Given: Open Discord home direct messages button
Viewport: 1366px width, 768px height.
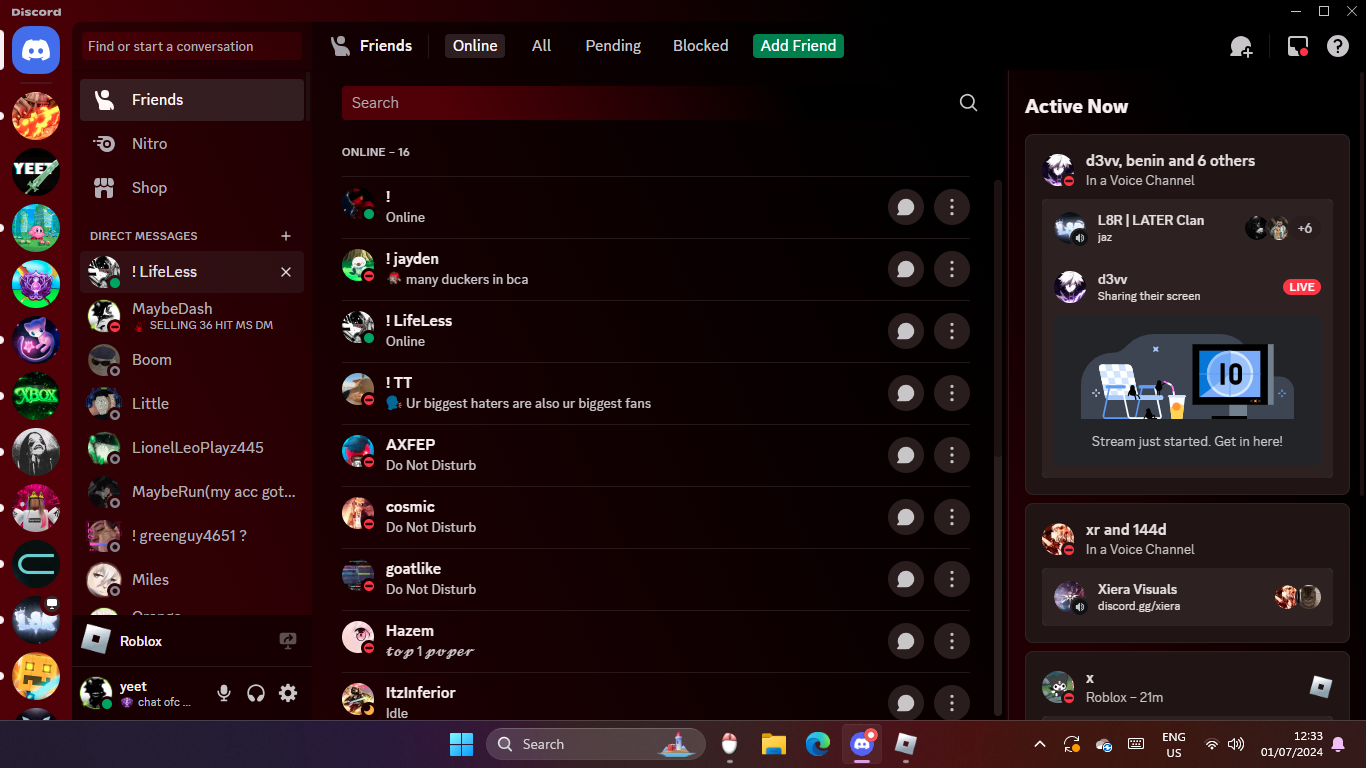Looking at the screenshot, I should click(x=36, y=50).
